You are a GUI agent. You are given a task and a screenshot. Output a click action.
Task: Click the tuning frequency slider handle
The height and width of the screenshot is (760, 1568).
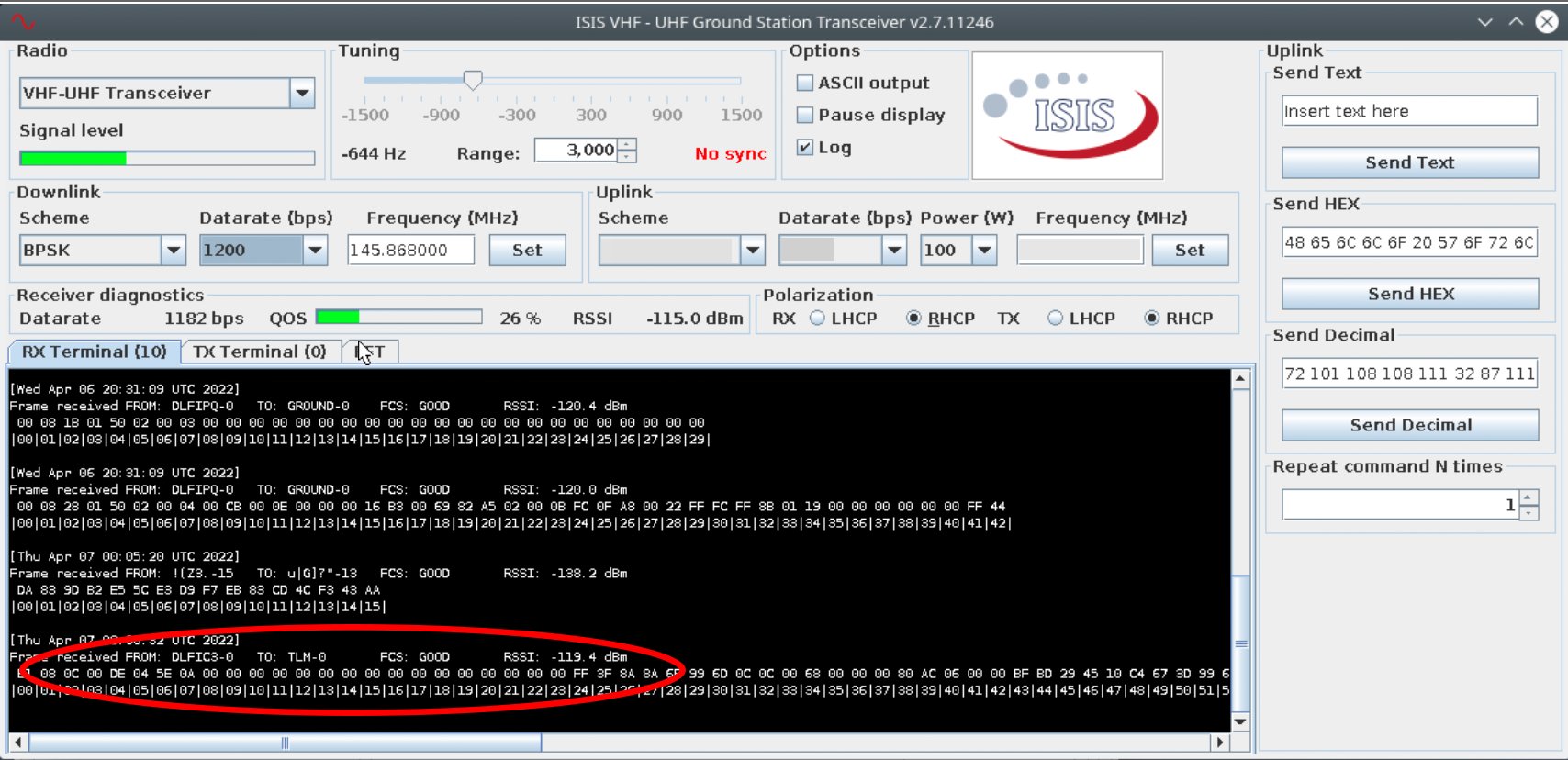pyautogui.click(x=473, y=80)
